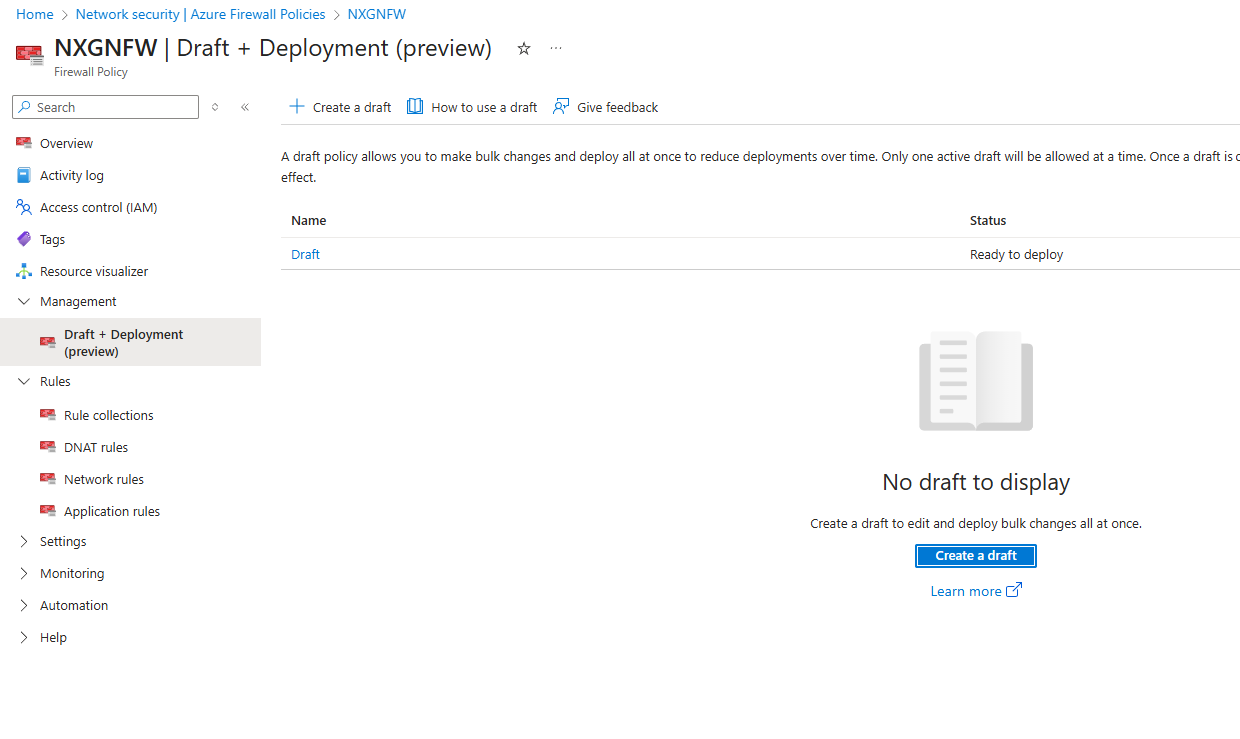Select the Access control (IAM) people icon
The height and width of the screenshot is (739, 1240).
(24, 207)
